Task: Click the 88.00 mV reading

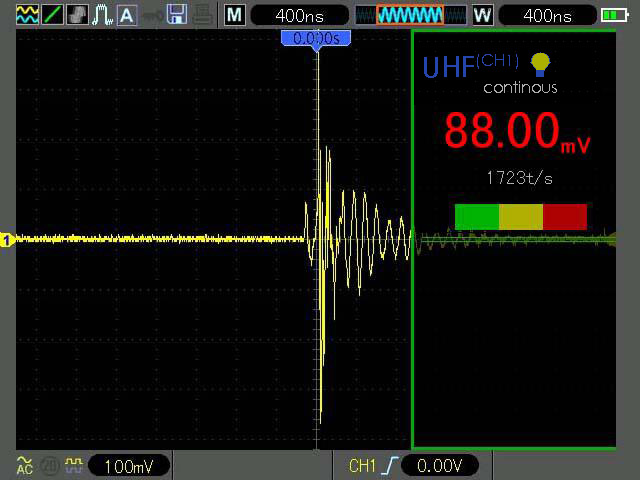Action: click(517, 131)
